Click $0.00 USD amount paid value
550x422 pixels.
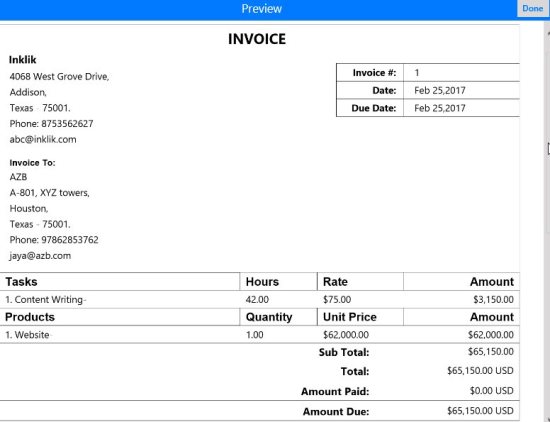click(x=491, y=391)
